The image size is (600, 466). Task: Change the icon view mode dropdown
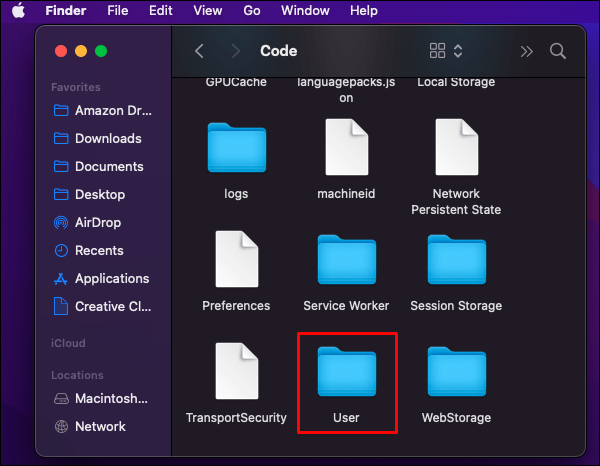pyautogui.click(x=446, y=51)
